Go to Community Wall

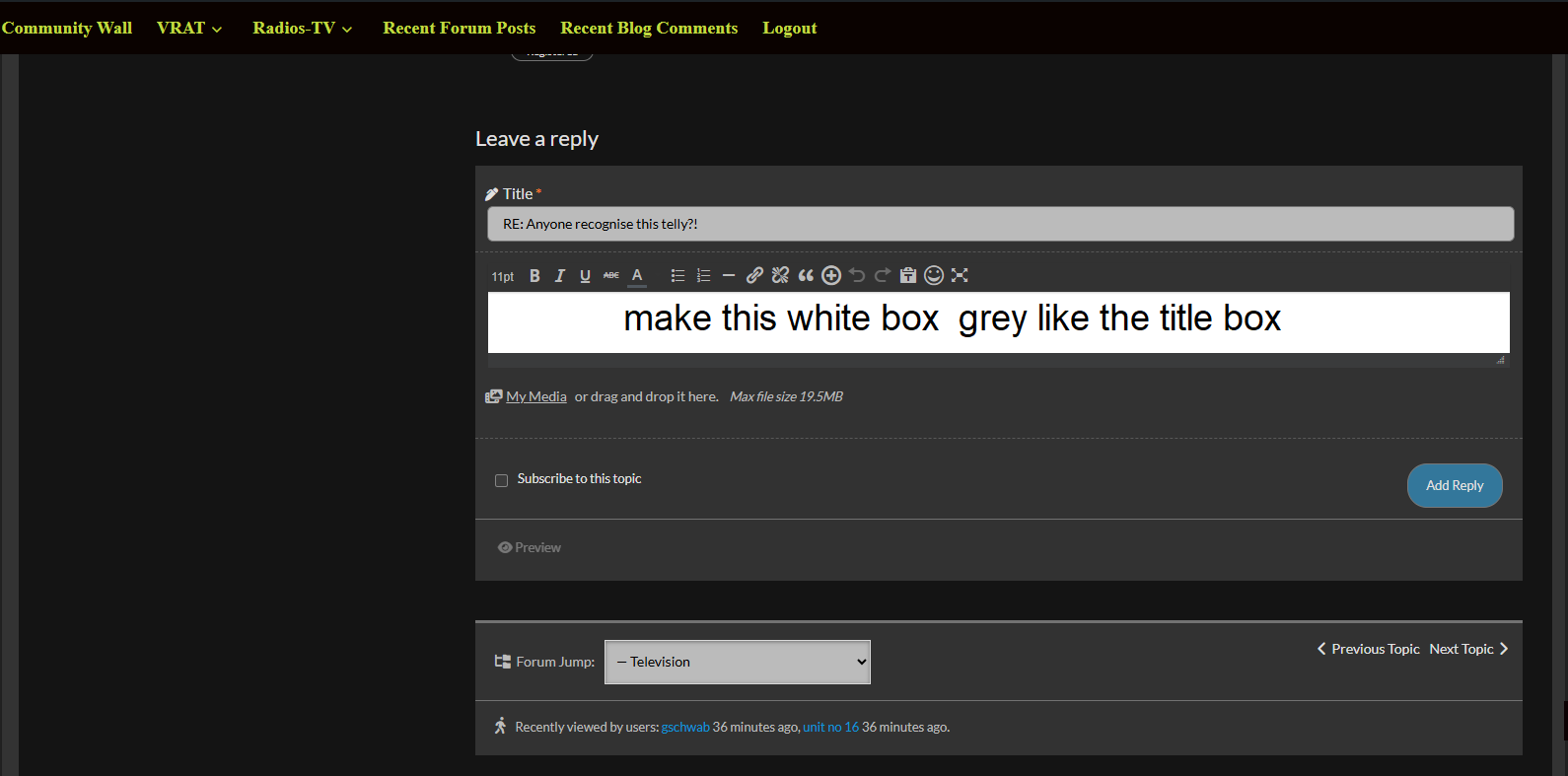pyautogui.click(x=67, y=28)
